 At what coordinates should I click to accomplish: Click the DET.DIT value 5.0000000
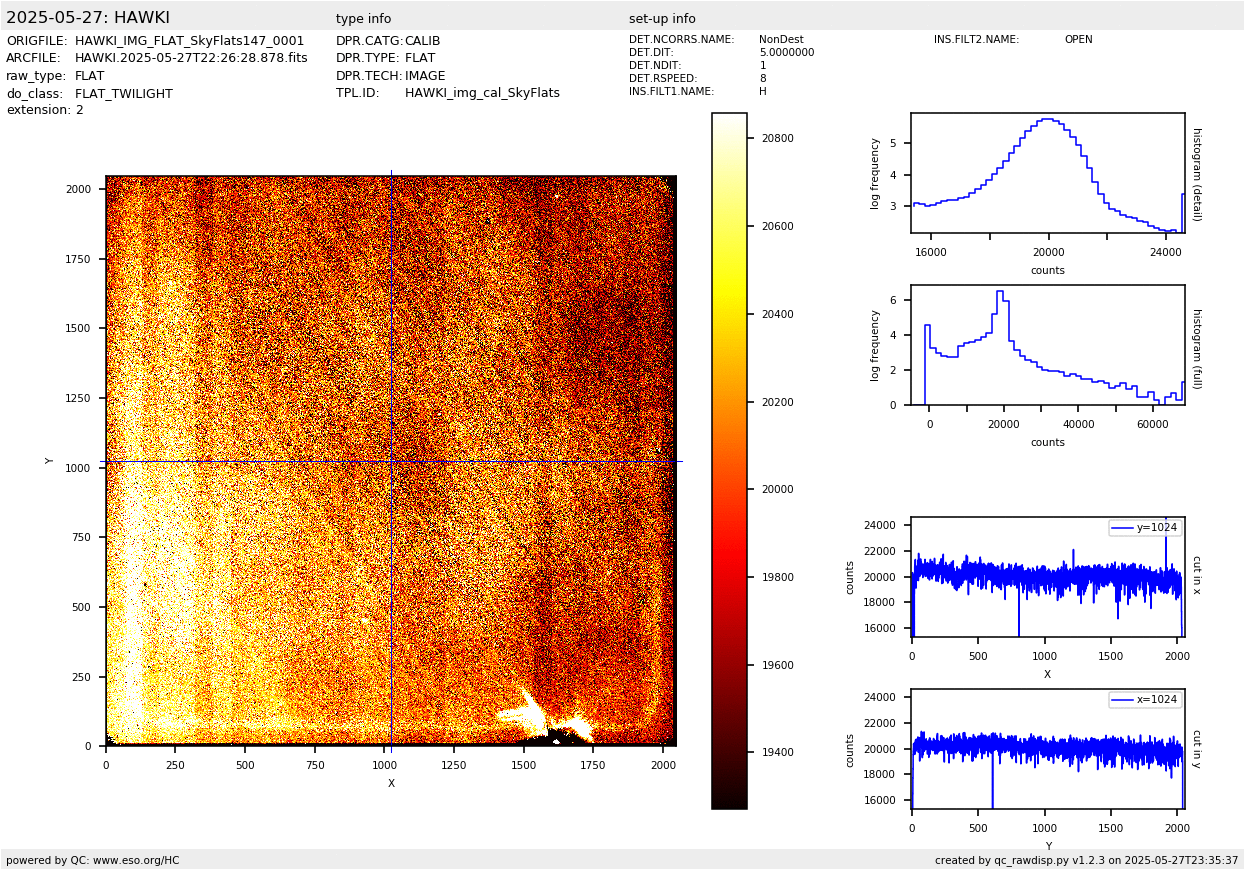pos(786,53)
